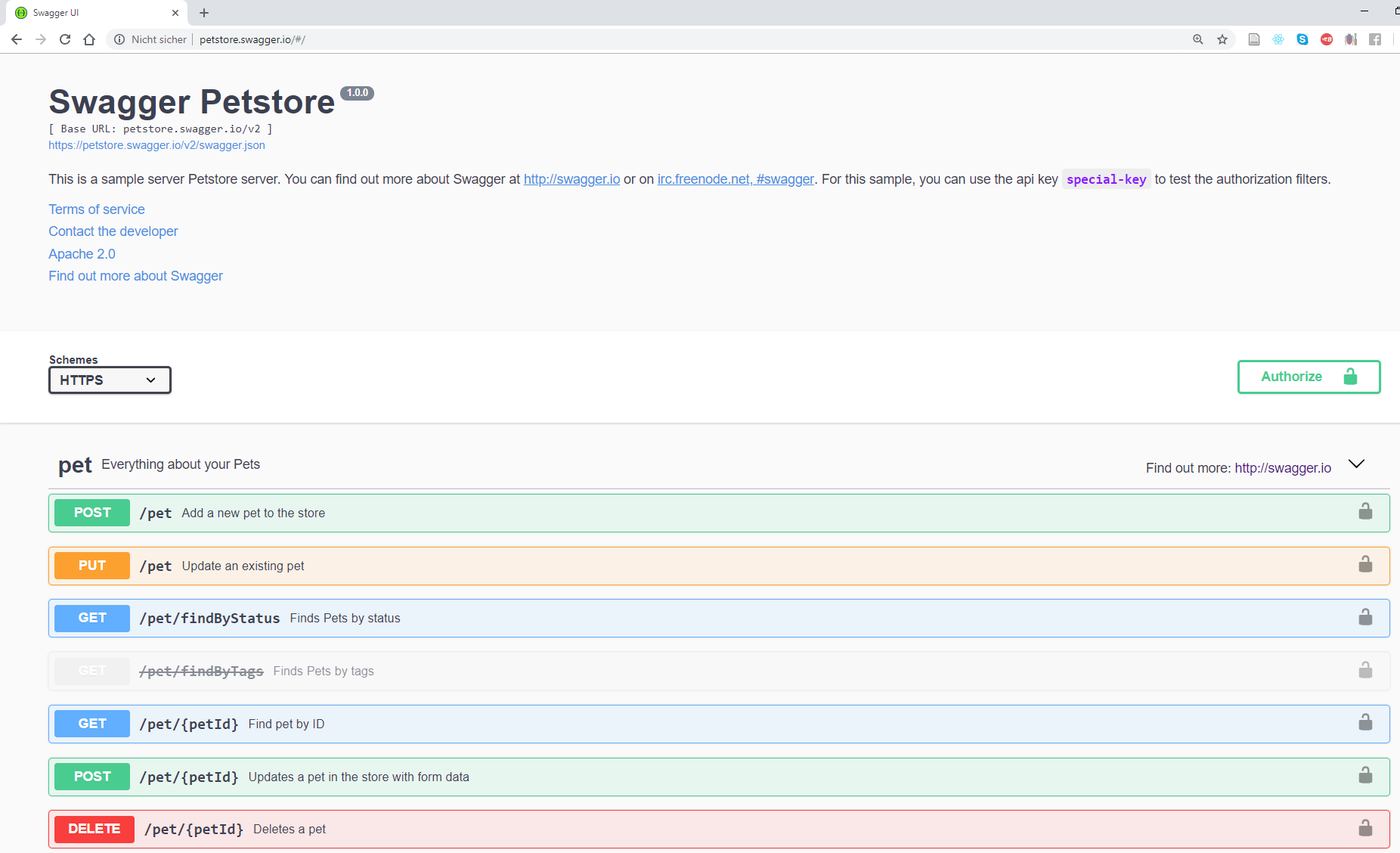Click the blue GET badge for /pet/findByStatus
Viewport: 1400px width, 853px height.
92,618
